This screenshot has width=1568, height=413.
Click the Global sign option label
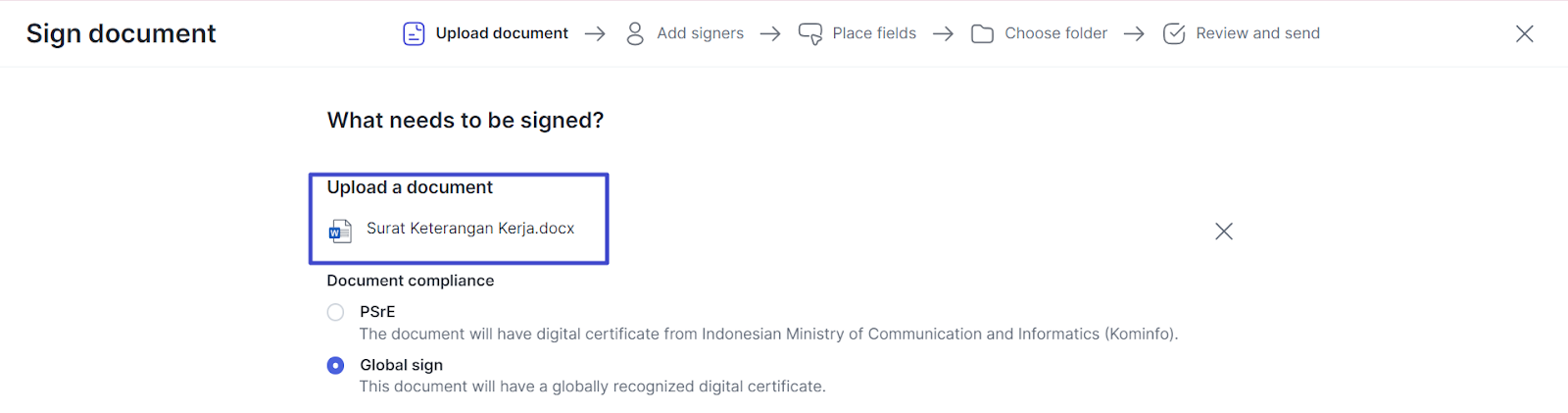tap(401, 365)
